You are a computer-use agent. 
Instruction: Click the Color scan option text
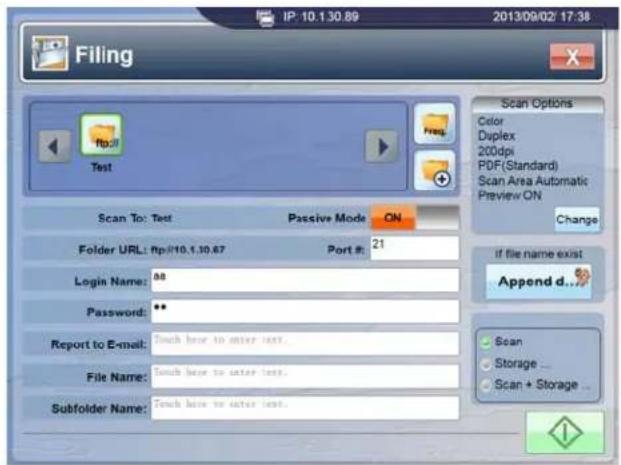tap(490, 121)
